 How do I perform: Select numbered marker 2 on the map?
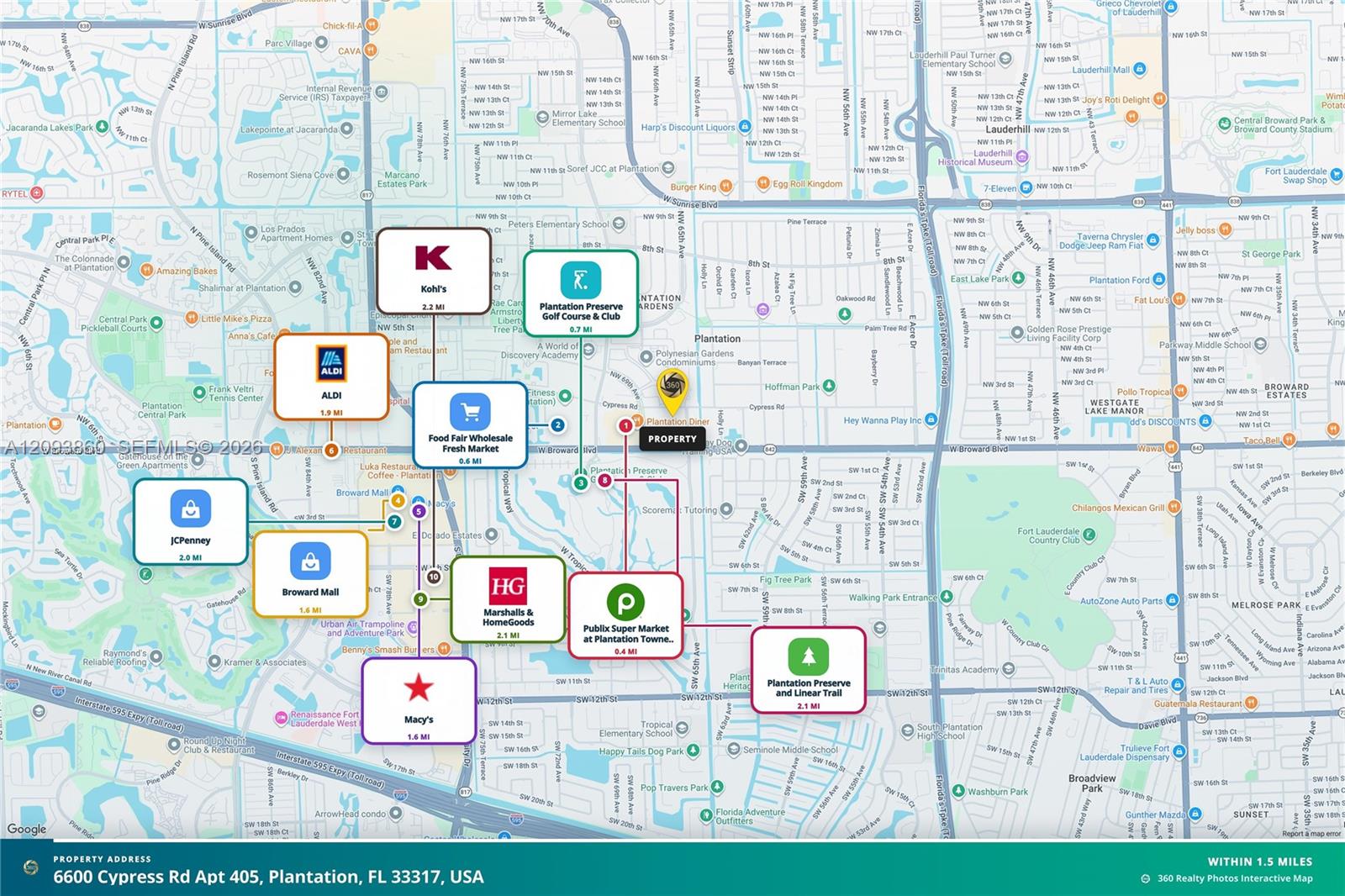(x=557, y=425)
